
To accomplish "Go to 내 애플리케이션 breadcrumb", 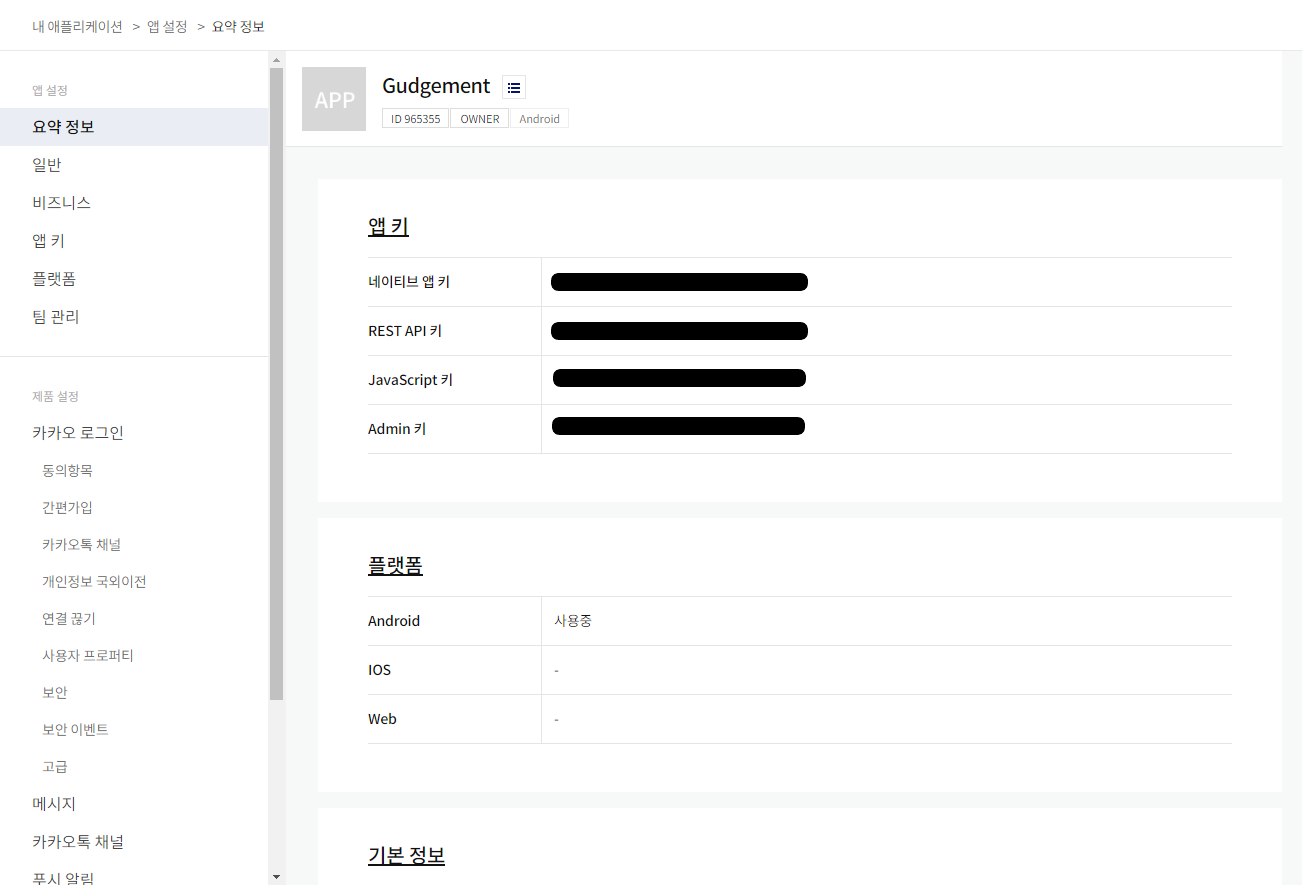I will click(77, 26).
